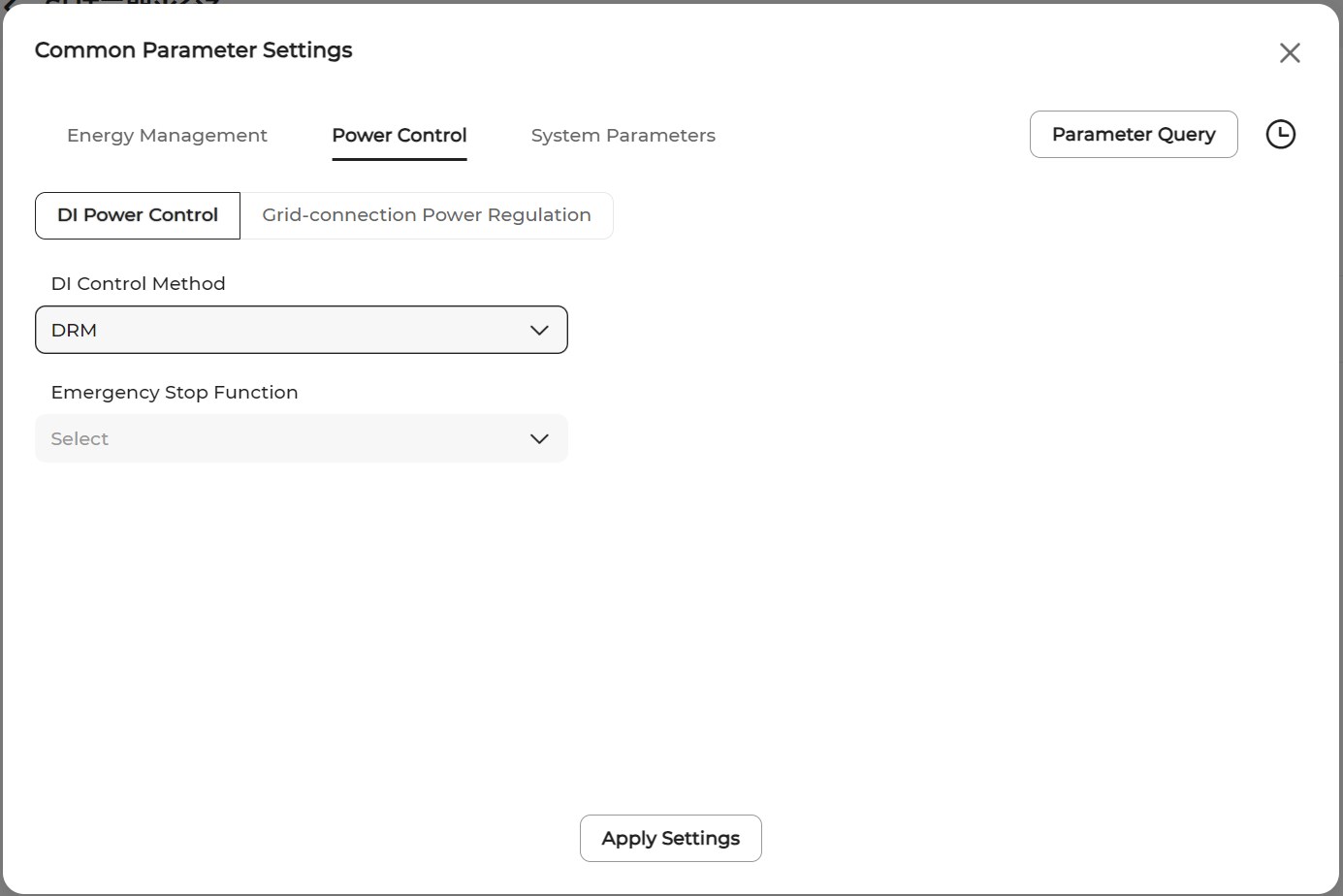
Task: Click the DRM value text
Action: pos(74,330)
